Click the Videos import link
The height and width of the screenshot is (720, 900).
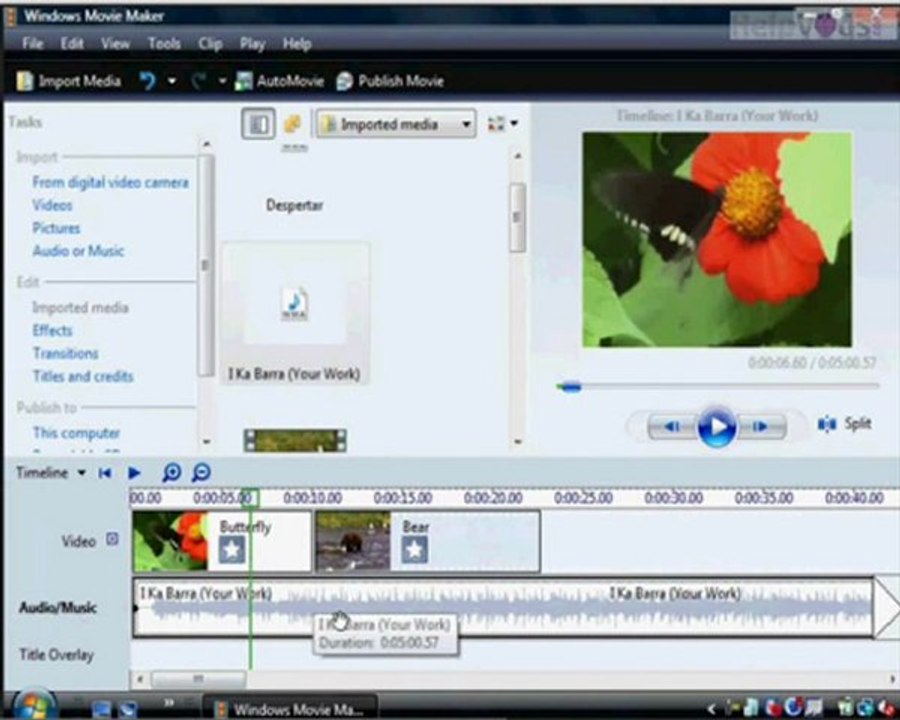pos(52,205)
